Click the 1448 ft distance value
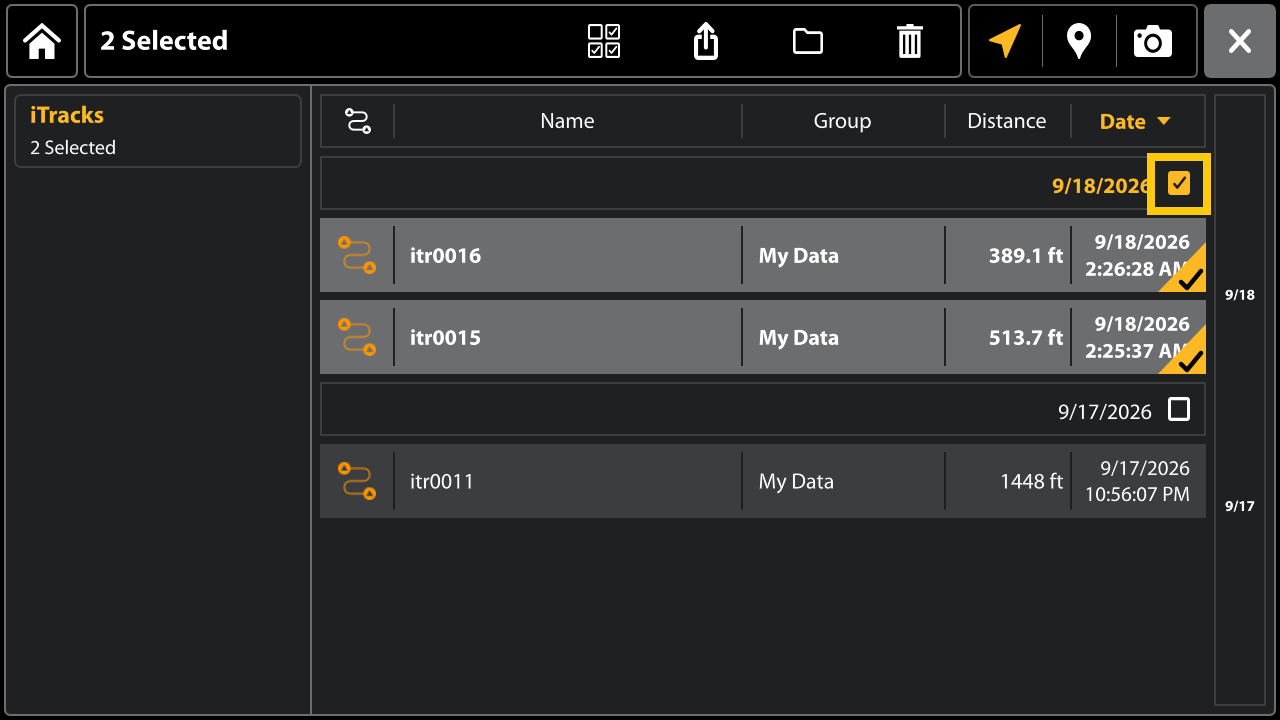 tap(1031, 481)
